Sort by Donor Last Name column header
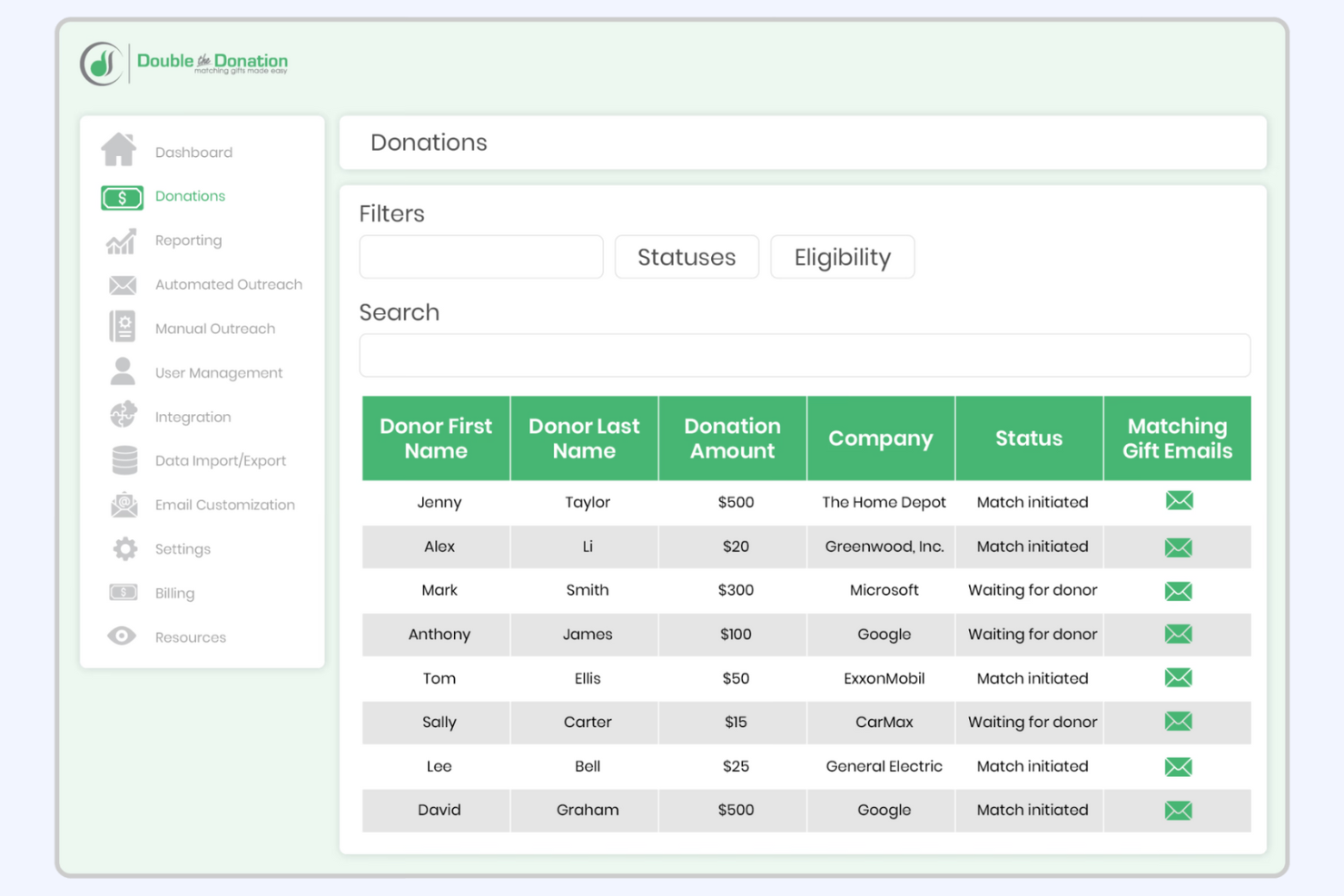Image resolution: width=1344 pixels, height=896 pixels. [585, 438]
